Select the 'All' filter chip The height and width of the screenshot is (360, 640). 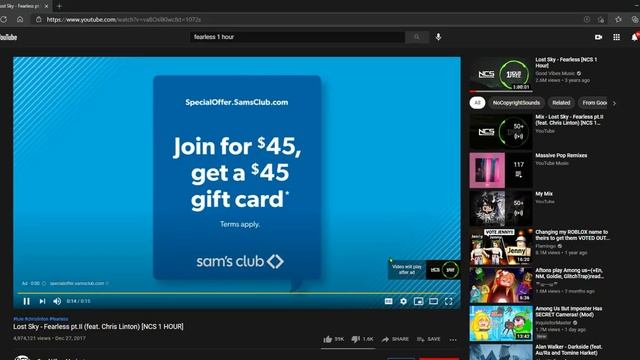point(477,103)
